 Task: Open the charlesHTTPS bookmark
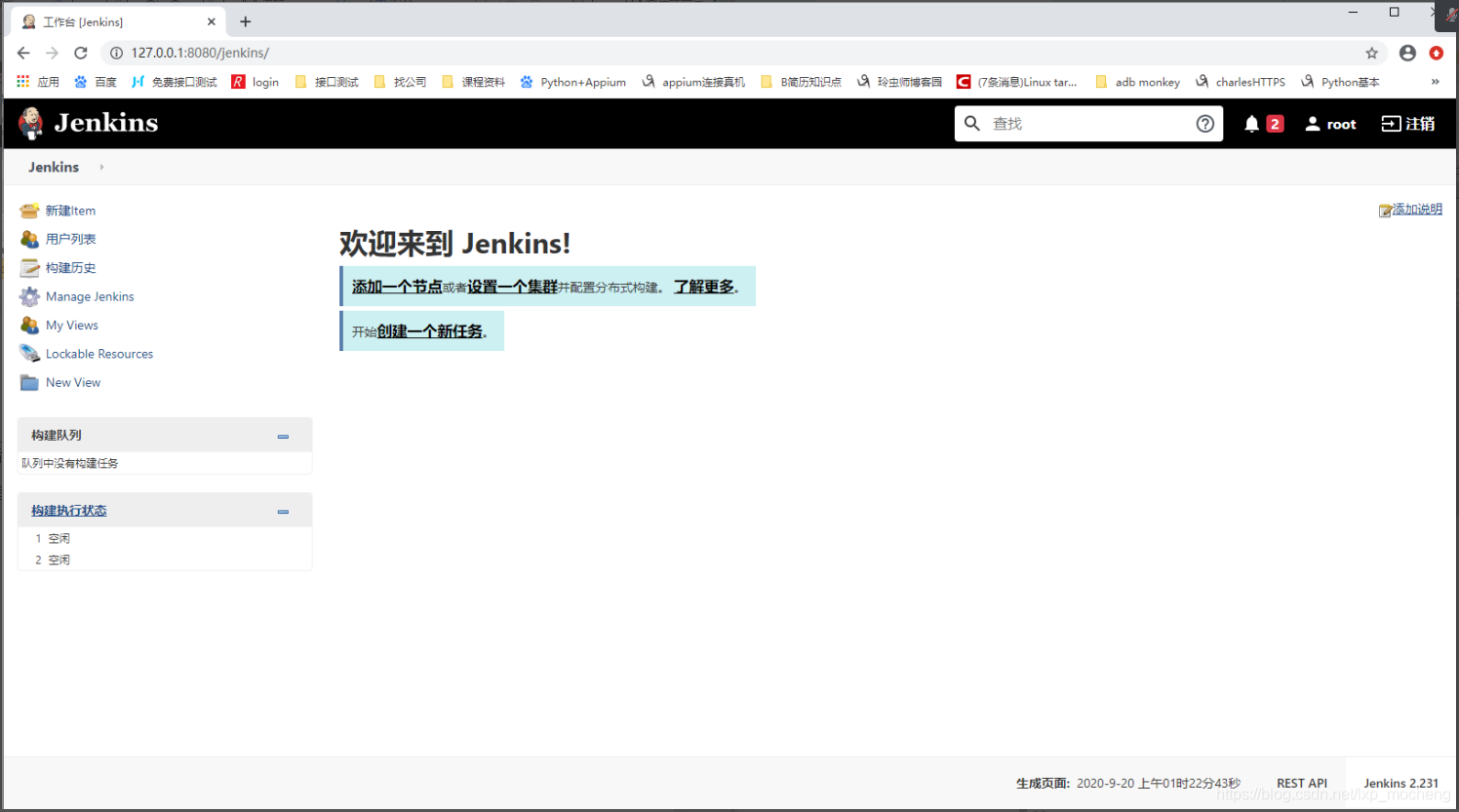tap(1241, 82)
